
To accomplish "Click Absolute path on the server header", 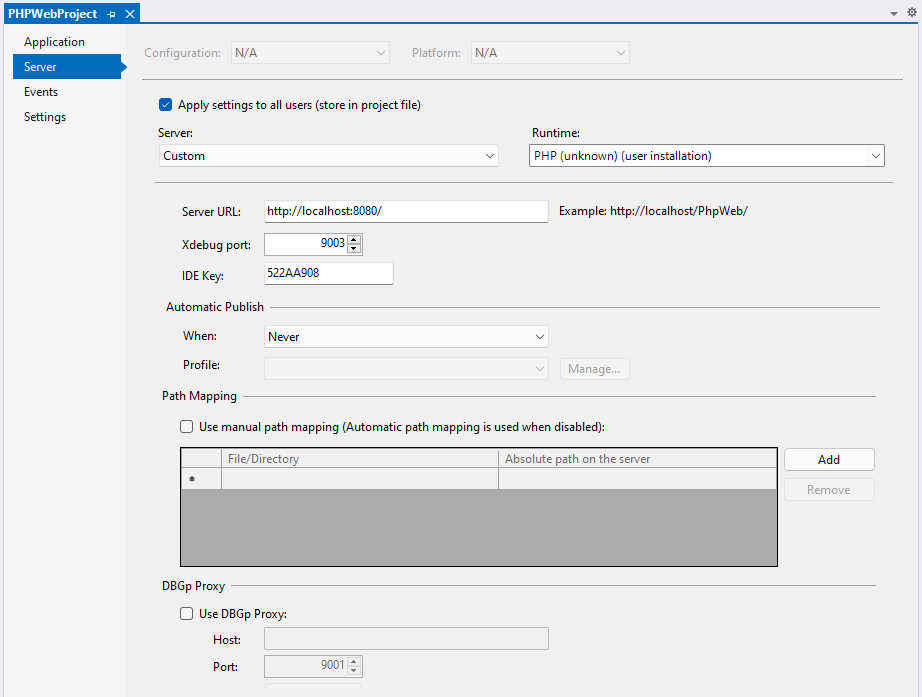I will pos(637,459).
